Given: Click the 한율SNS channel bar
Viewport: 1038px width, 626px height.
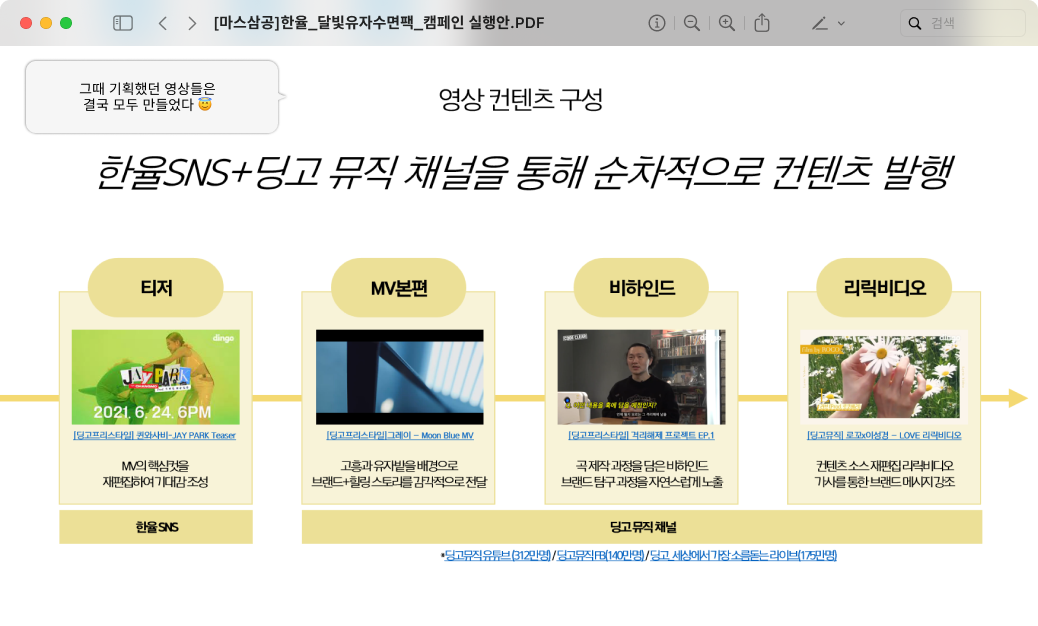Looking at the screenshot, I should (156, 527).
